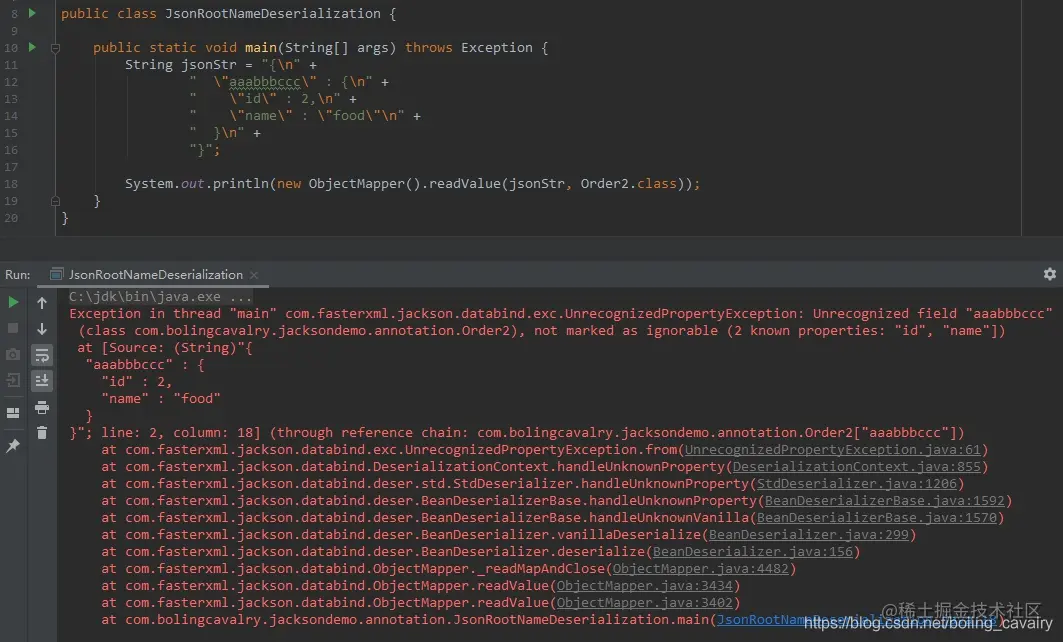Image resolution: width=1063 pixels, height=642 pixels.
Task: Expand the folded C:\jdk\bin\java.exe command line
Action: 160,297
